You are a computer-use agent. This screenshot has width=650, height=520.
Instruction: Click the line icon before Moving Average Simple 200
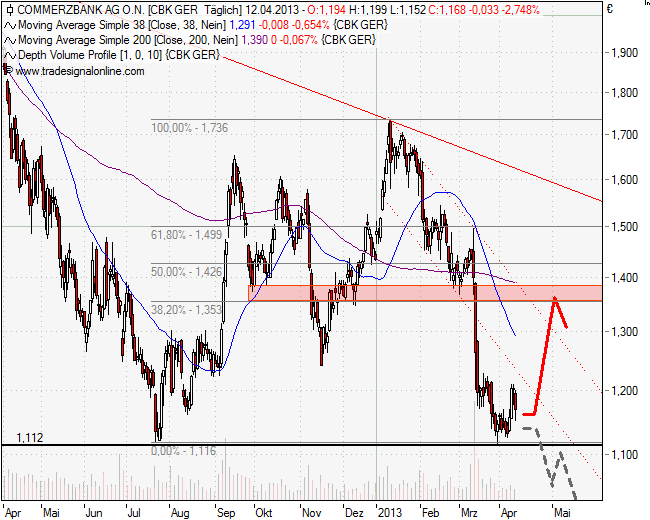pyautogui.click(x=10, y=41)
